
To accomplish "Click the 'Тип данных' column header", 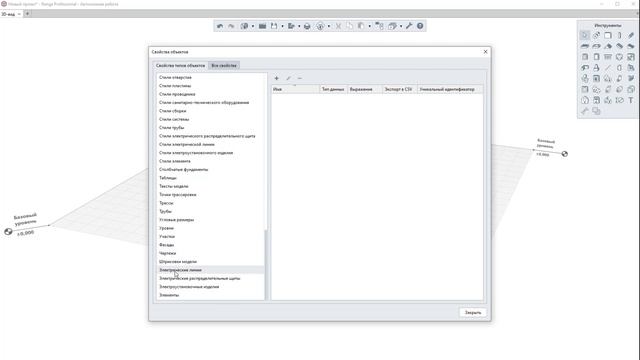I will (x=333, y=89).
